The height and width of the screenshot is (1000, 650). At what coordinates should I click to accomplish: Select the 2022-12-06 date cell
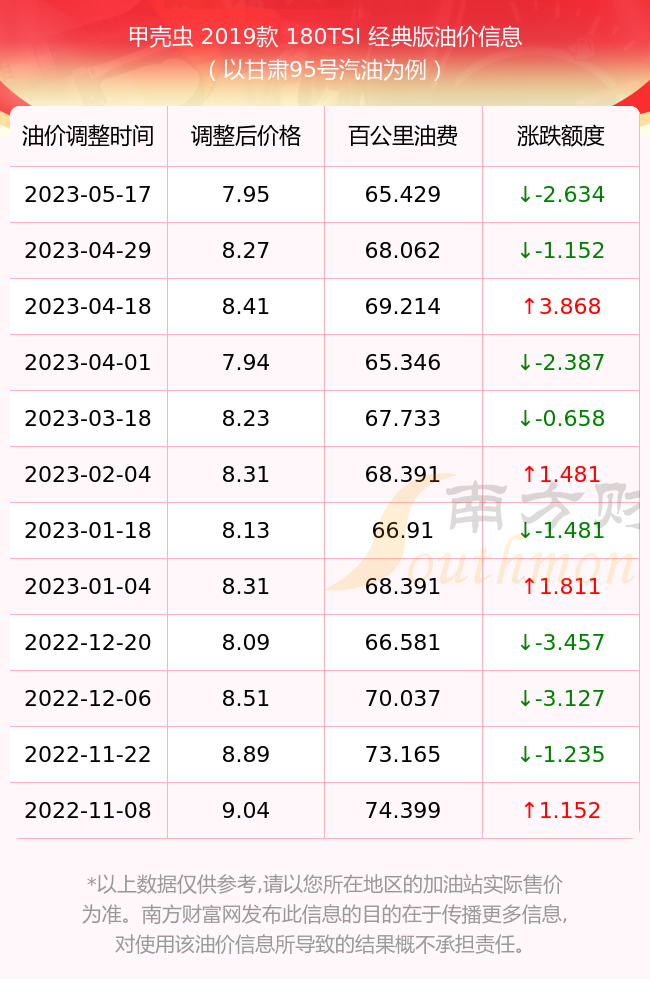point(88,699)
